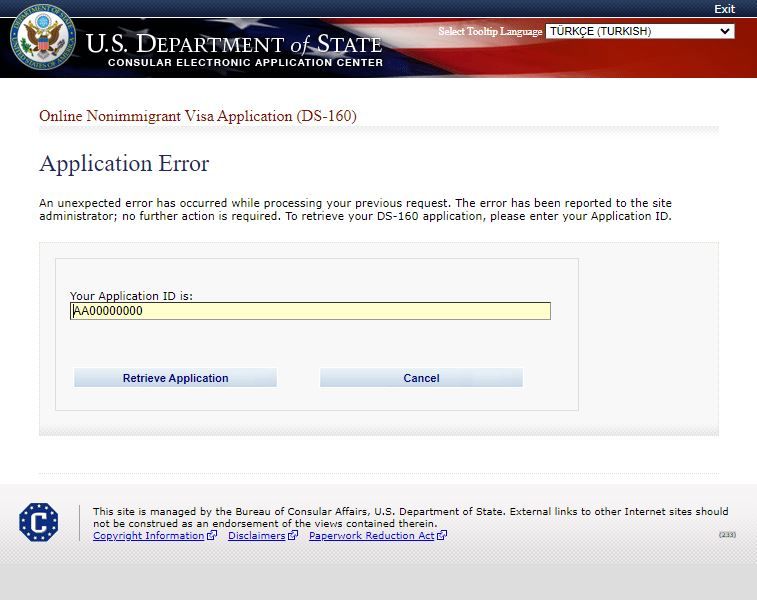Focus the Application ID input field
The width and height of the screenshot is (757, 600).
click(x=310, y=311)
